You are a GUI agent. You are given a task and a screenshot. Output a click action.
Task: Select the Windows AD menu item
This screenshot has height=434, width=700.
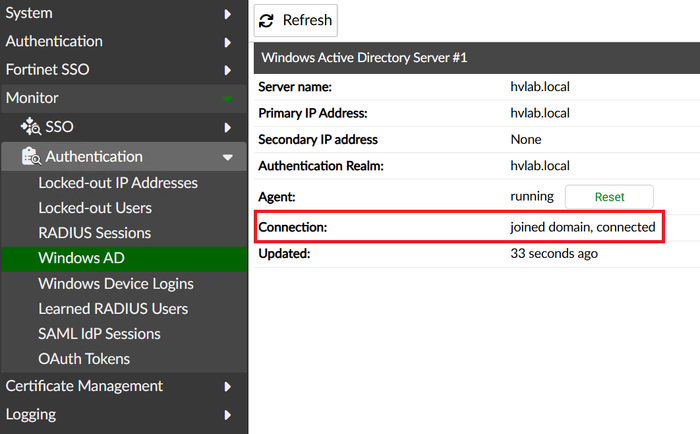[x=82, y=258]
